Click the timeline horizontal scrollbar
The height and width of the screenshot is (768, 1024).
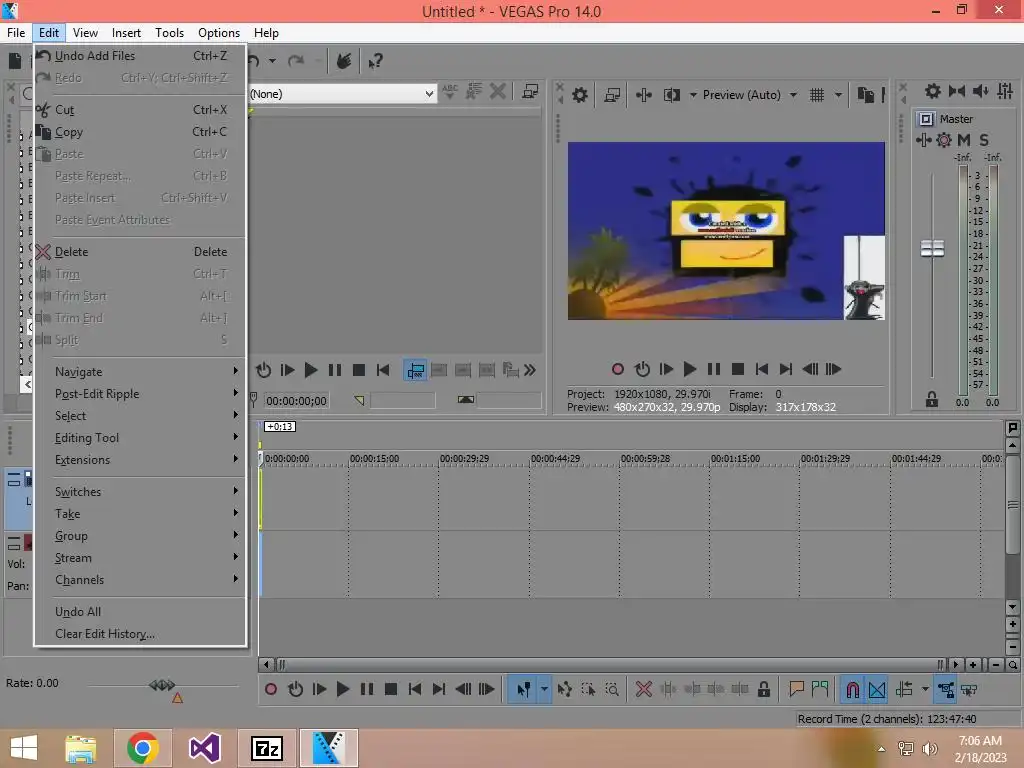point(611,665)
